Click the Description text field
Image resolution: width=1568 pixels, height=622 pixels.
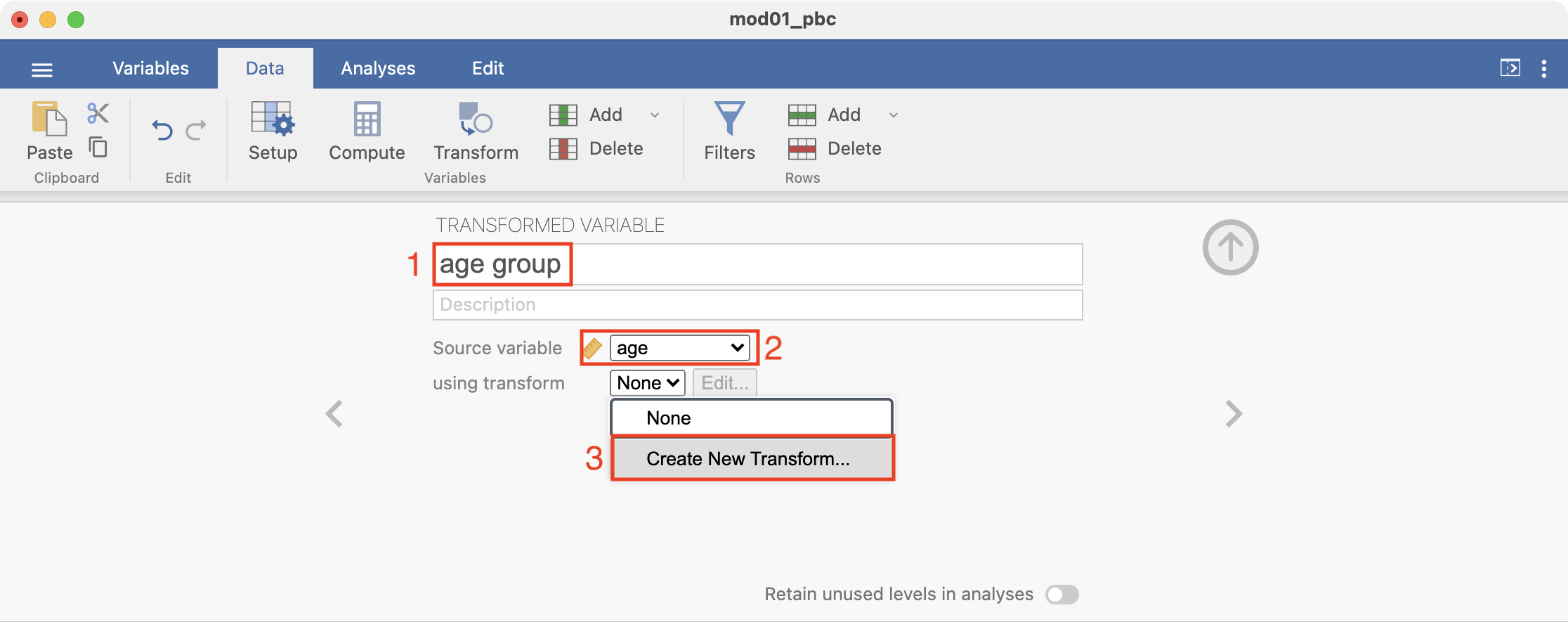[757, 305]
